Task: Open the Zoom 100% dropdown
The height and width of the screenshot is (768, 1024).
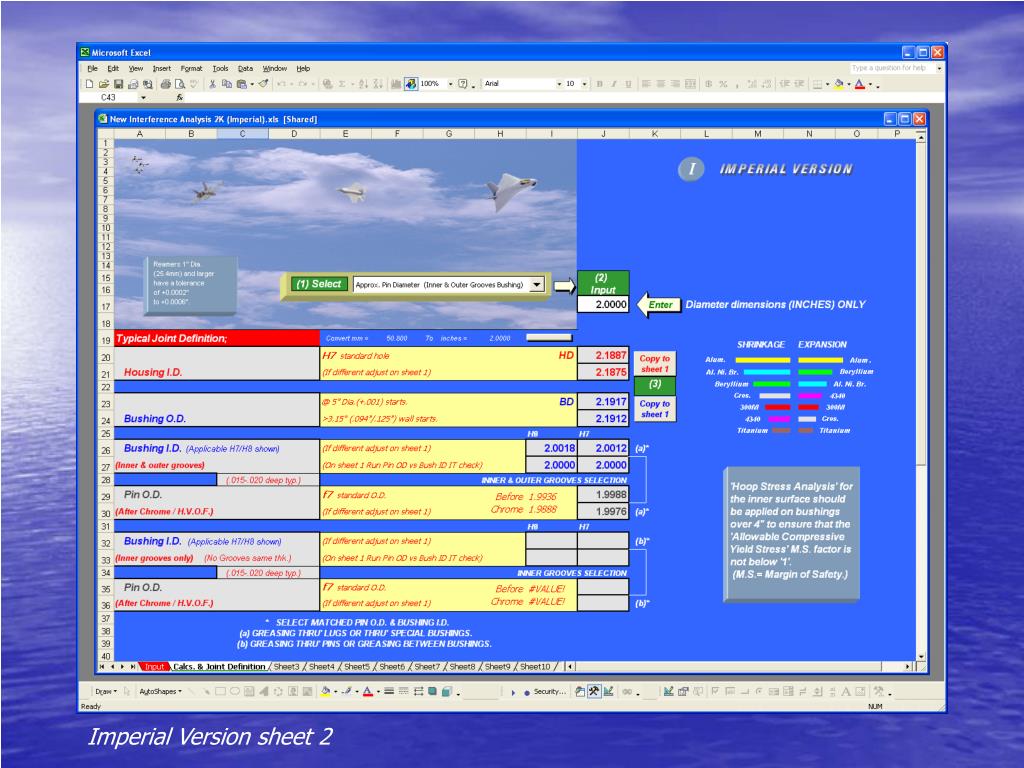Action: [x=451, y=84]
